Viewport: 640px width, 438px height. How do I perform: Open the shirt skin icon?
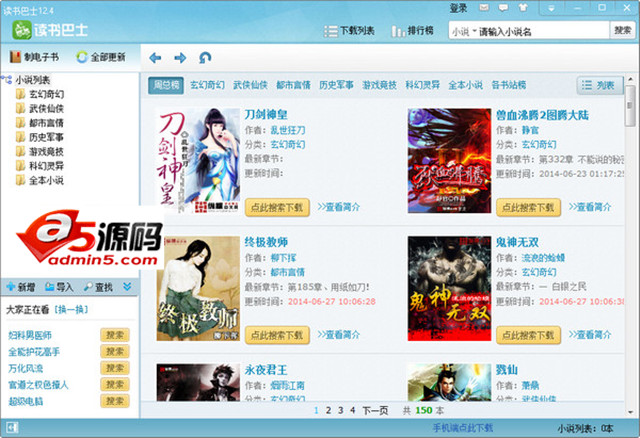523,8
